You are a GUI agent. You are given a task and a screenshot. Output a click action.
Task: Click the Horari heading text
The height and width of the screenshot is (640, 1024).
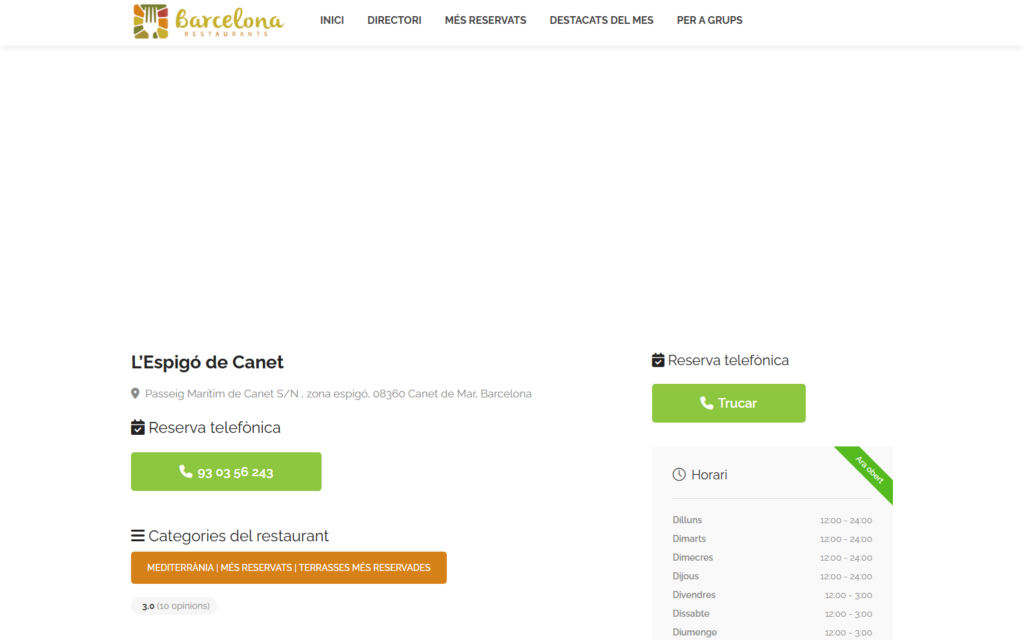tap(709, 475)
